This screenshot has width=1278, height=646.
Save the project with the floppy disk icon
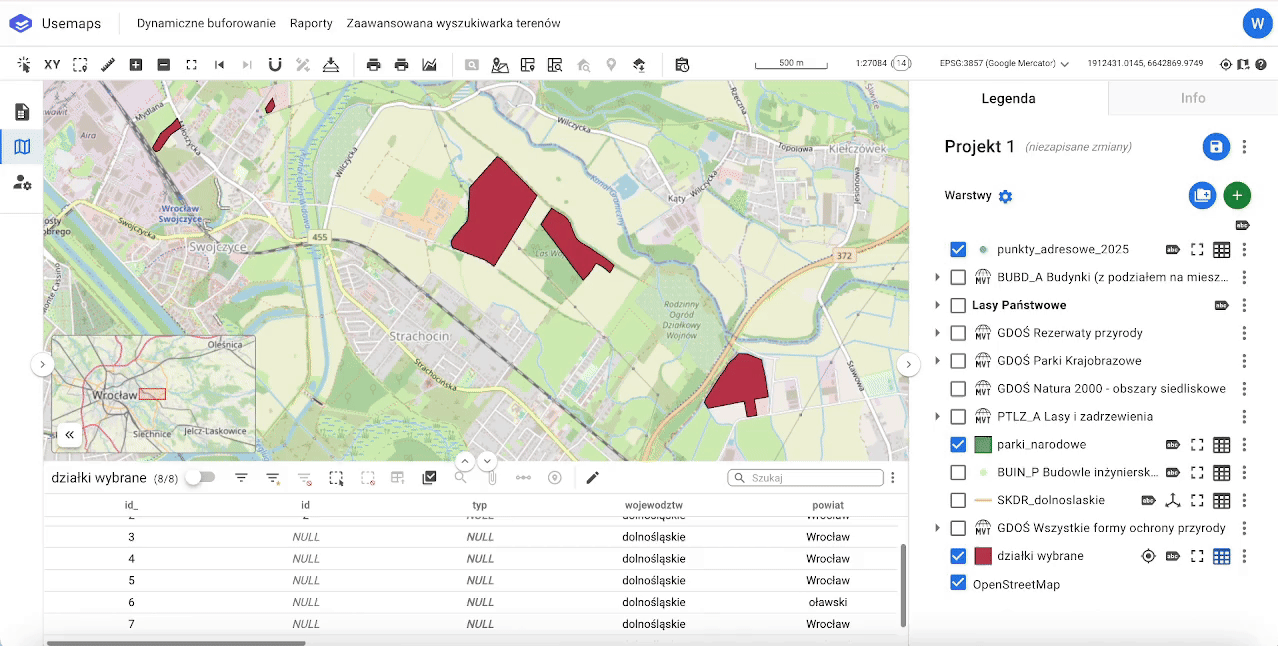coord(1216,147)
